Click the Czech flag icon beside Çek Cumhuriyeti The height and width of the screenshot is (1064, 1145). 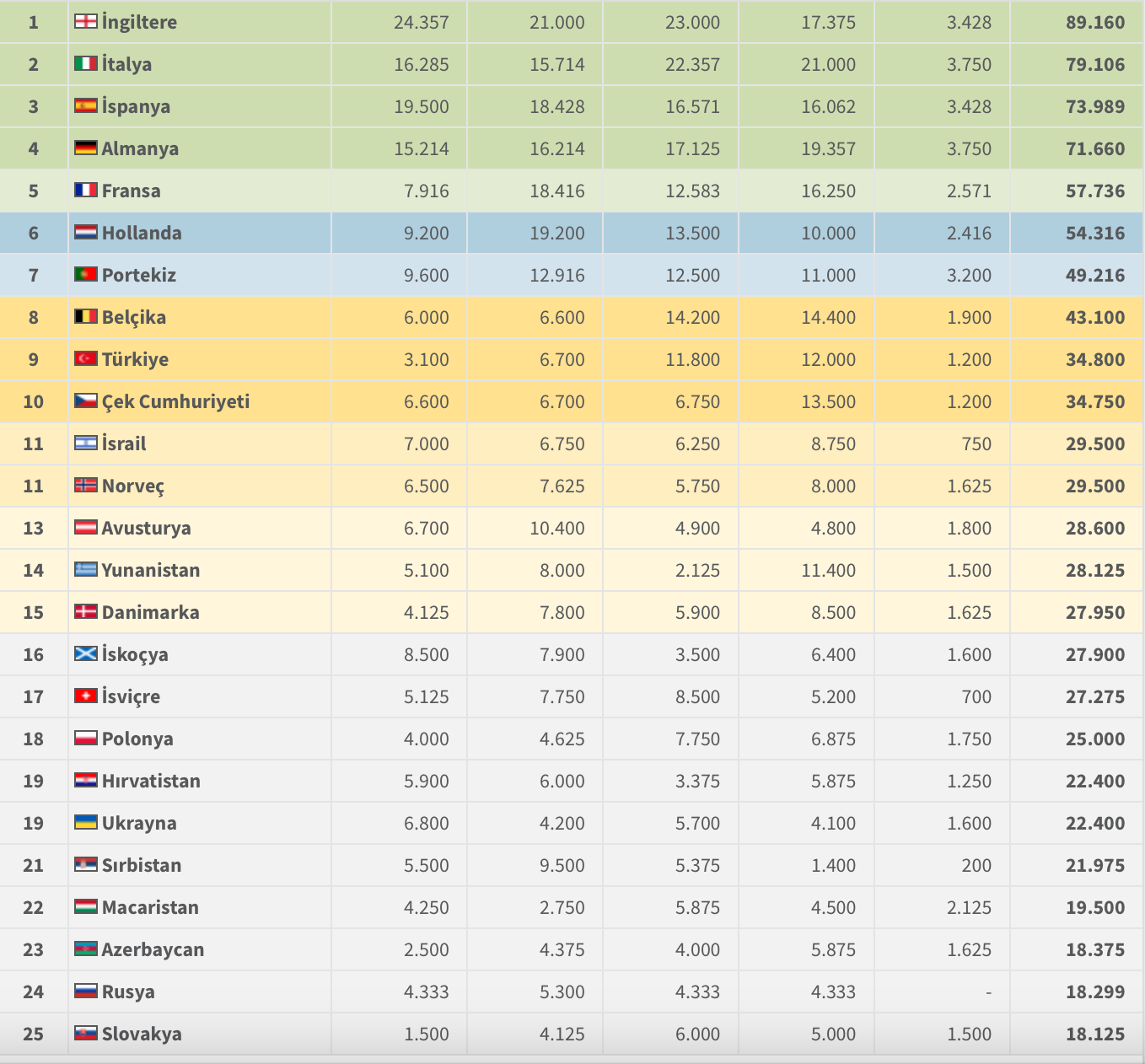tap(85, 400)
